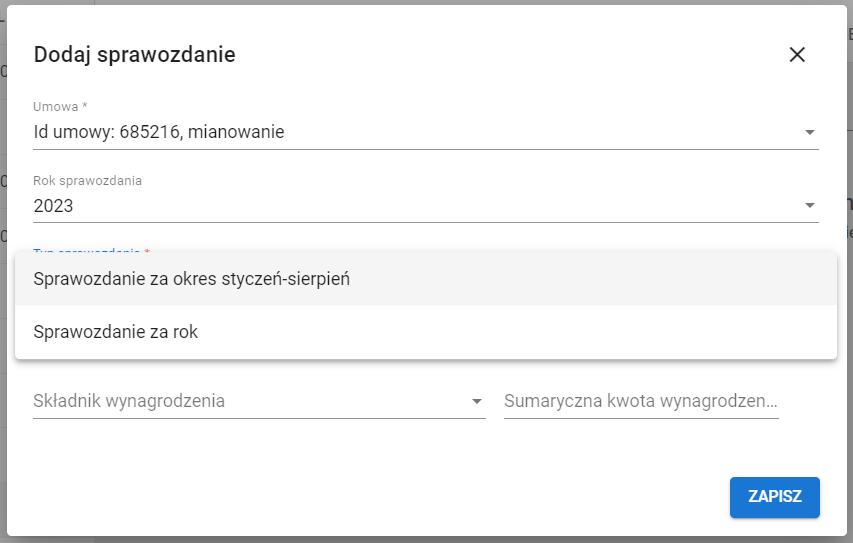853x543 pixels.
Task: Expand the Umowa dropdown arrow
Action: [809, 132]
